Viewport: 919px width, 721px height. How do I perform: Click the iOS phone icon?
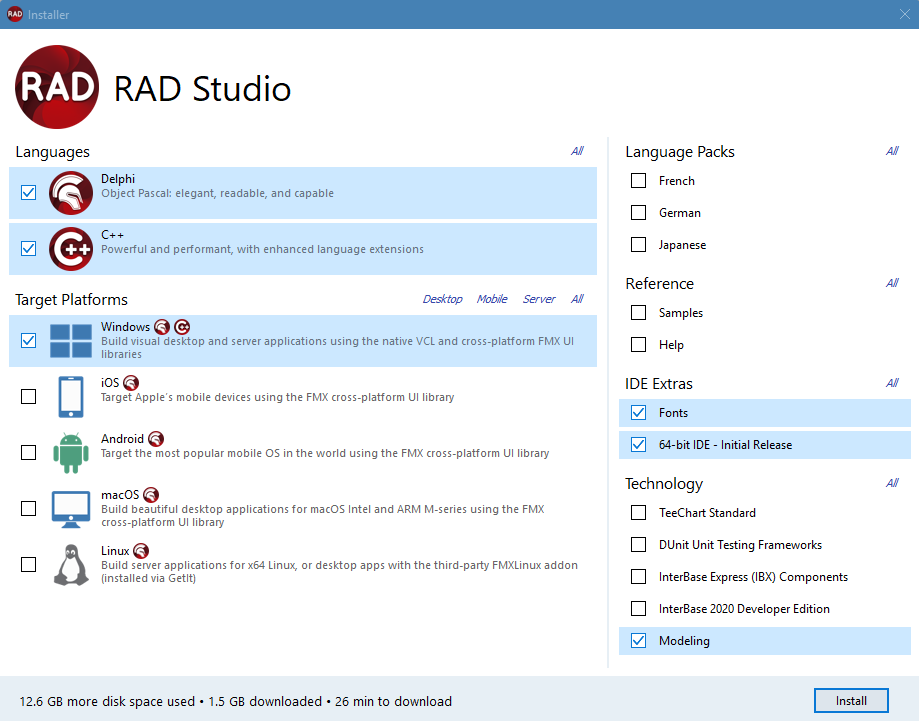[x=71, y=397]
